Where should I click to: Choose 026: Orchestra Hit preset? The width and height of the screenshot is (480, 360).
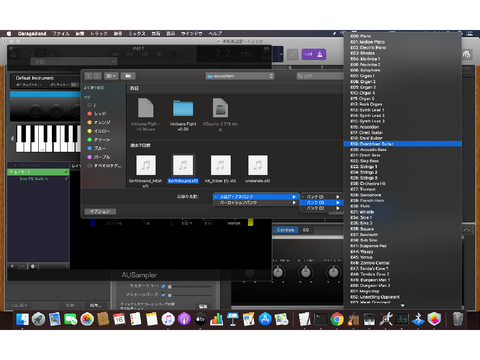pos(403,184)
